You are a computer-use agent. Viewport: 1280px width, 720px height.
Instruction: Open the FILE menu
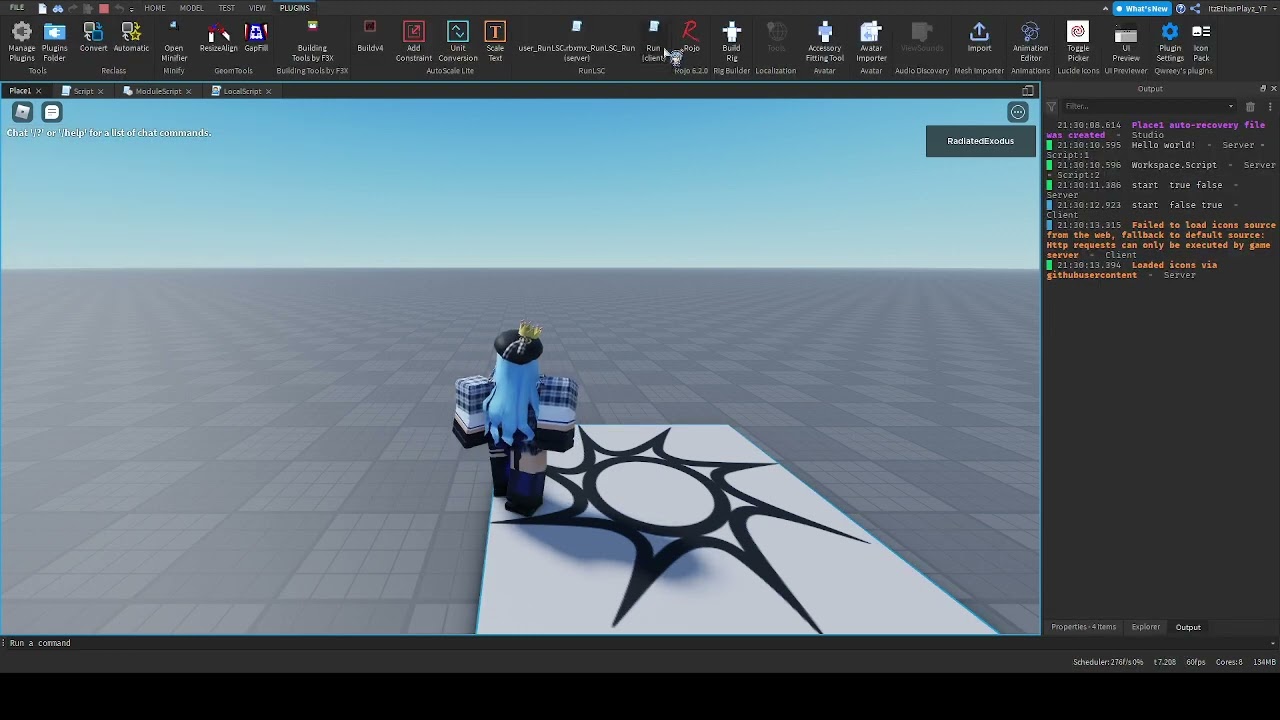click(x=17, y=8)
